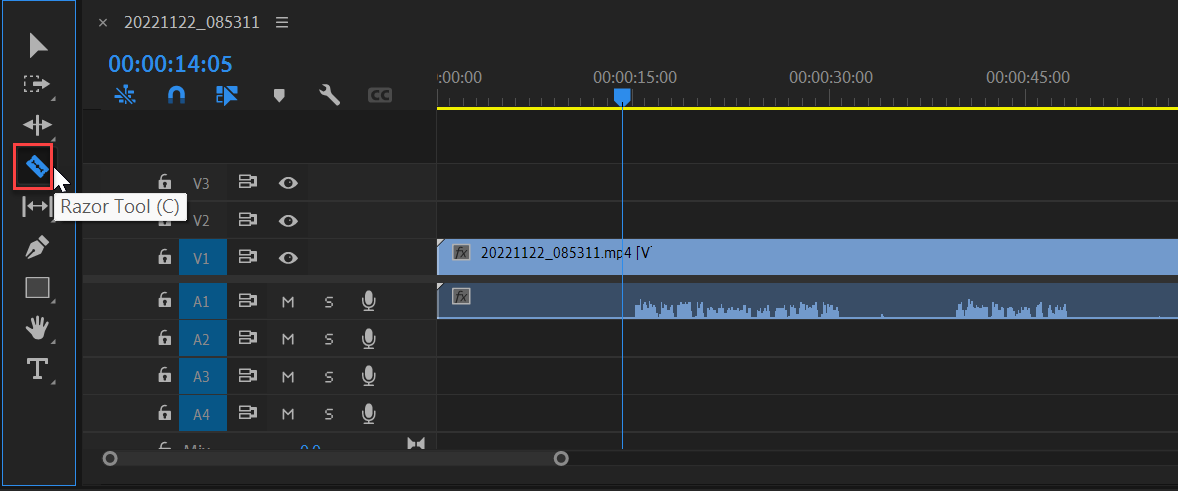The image size is (1178, 491).
Task: Toggle sync lock on track V3
Action: 247,182
